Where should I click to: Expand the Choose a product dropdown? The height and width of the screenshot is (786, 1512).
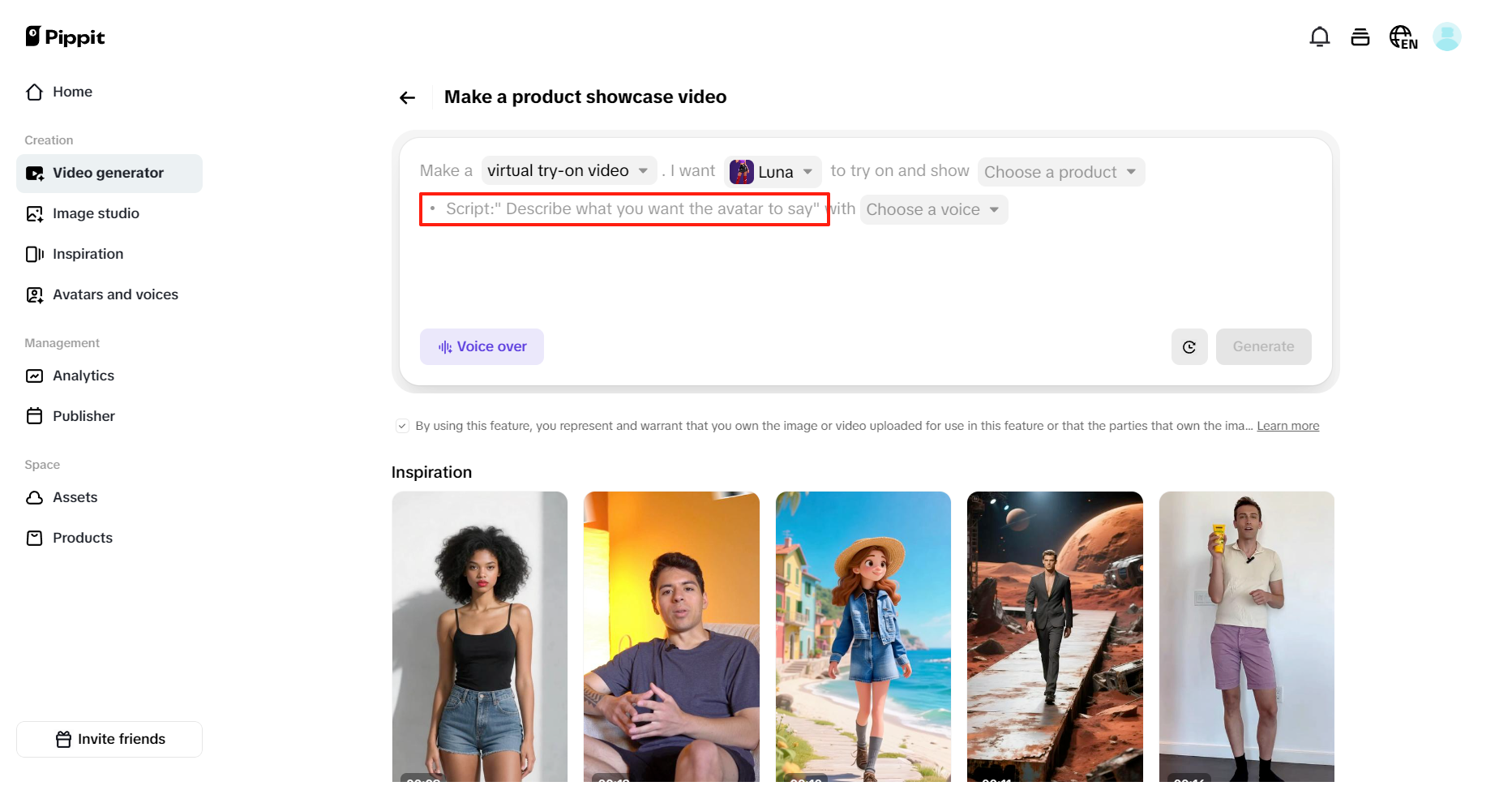coord(1060,171)
